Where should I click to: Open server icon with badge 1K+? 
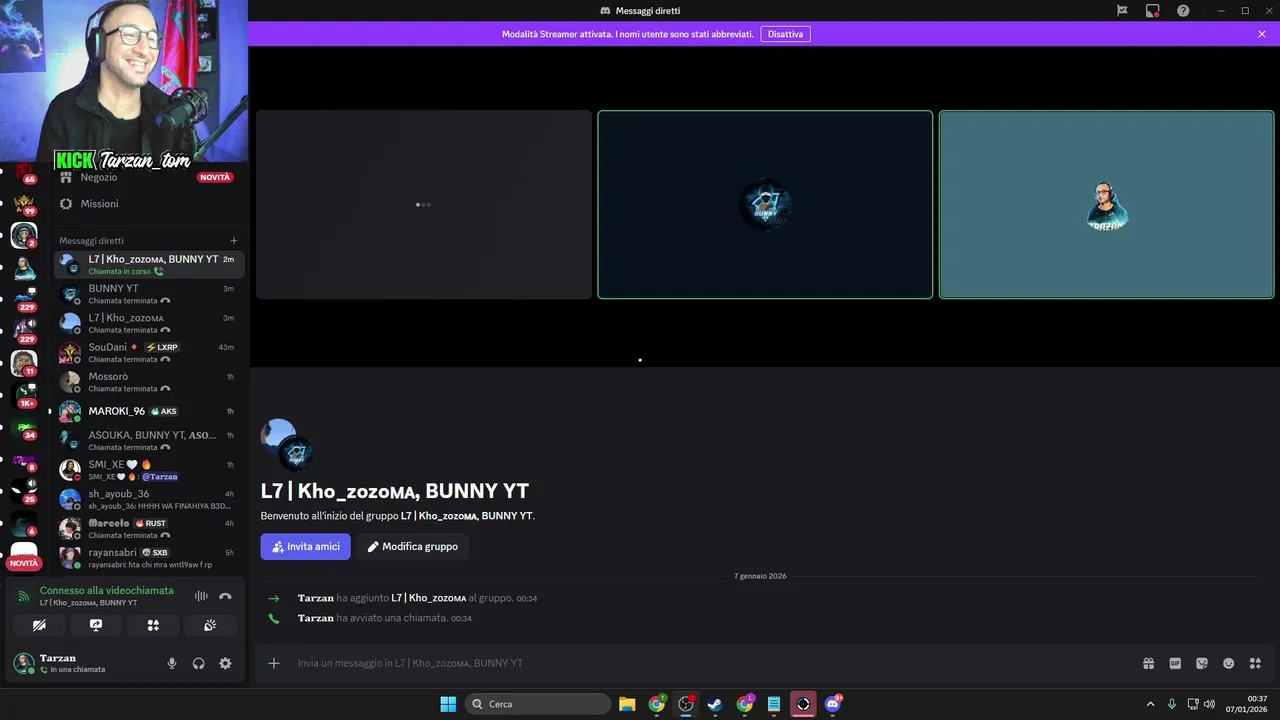[x=24, y=395]
